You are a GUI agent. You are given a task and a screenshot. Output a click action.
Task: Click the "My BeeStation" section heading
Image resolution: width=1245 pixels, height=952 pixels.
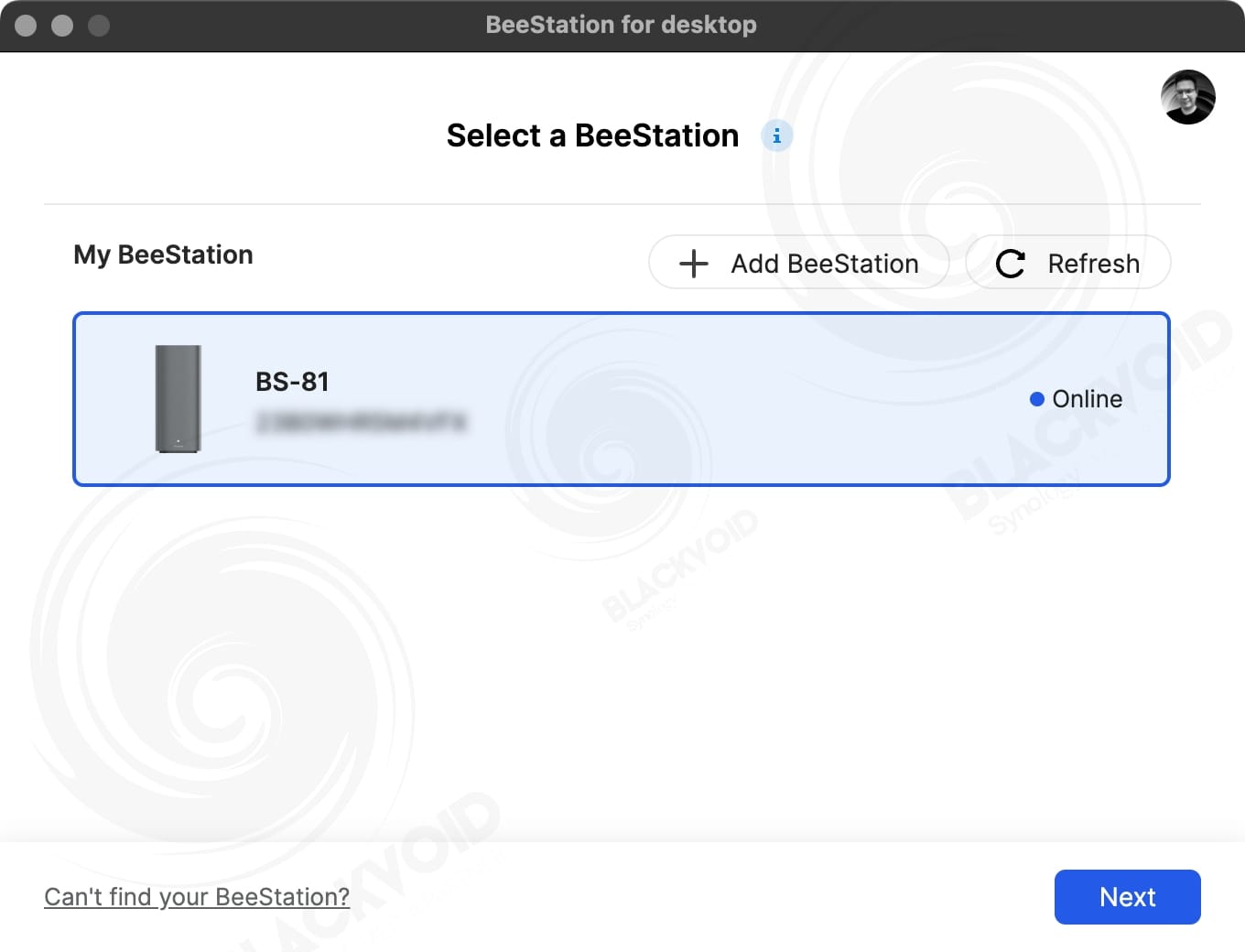(163, 254)
